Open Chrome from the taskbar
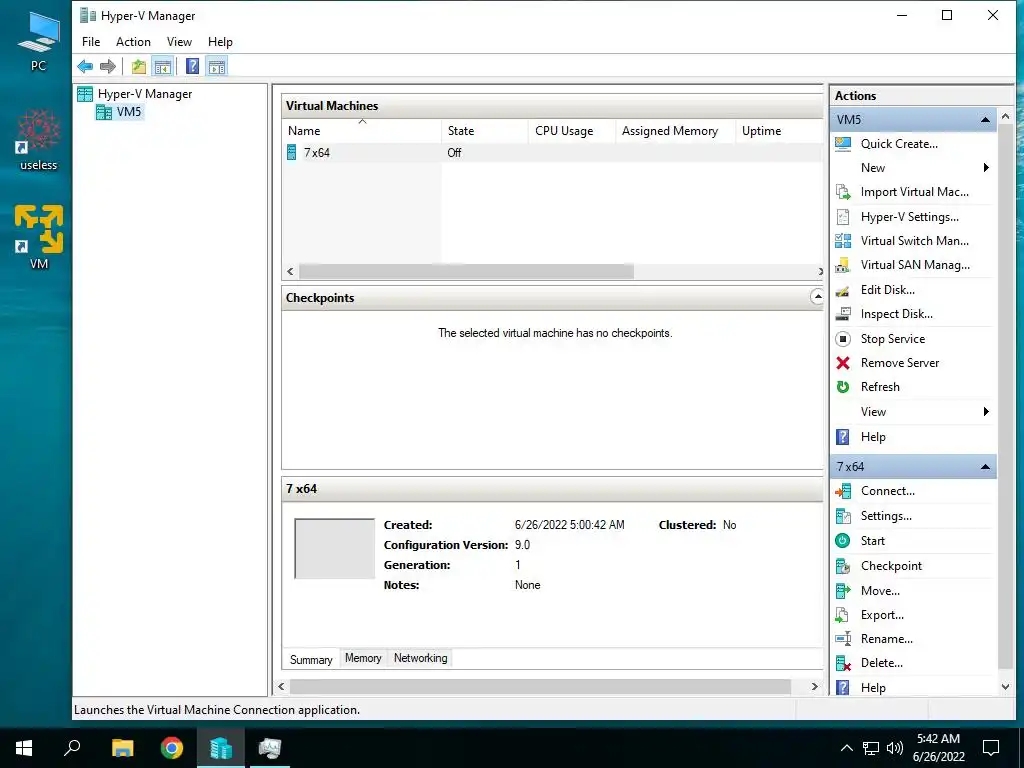 tap(172, 748)
